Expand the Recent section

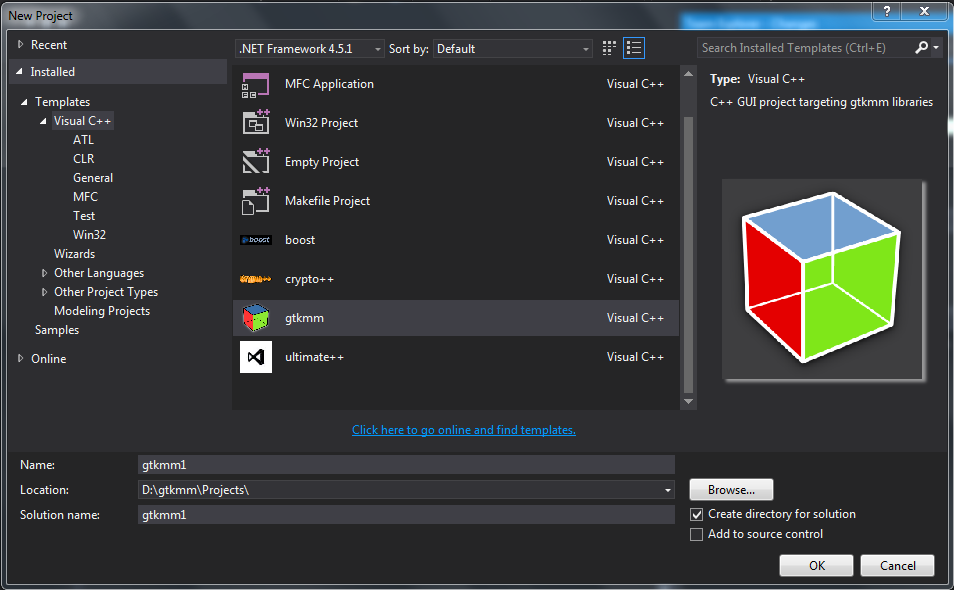pyautogui.click(x=20, y=44)
